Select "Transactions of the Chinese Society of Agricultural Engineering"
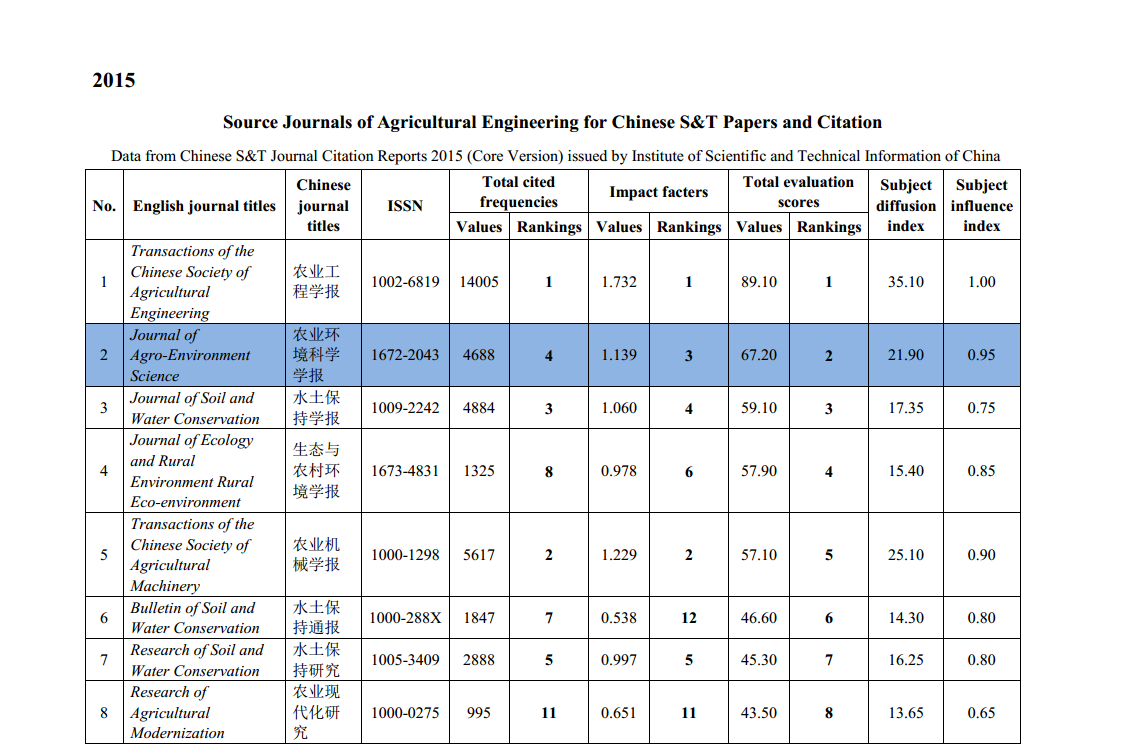This screenshot has width=1122, height=746. tap(192, 282)
